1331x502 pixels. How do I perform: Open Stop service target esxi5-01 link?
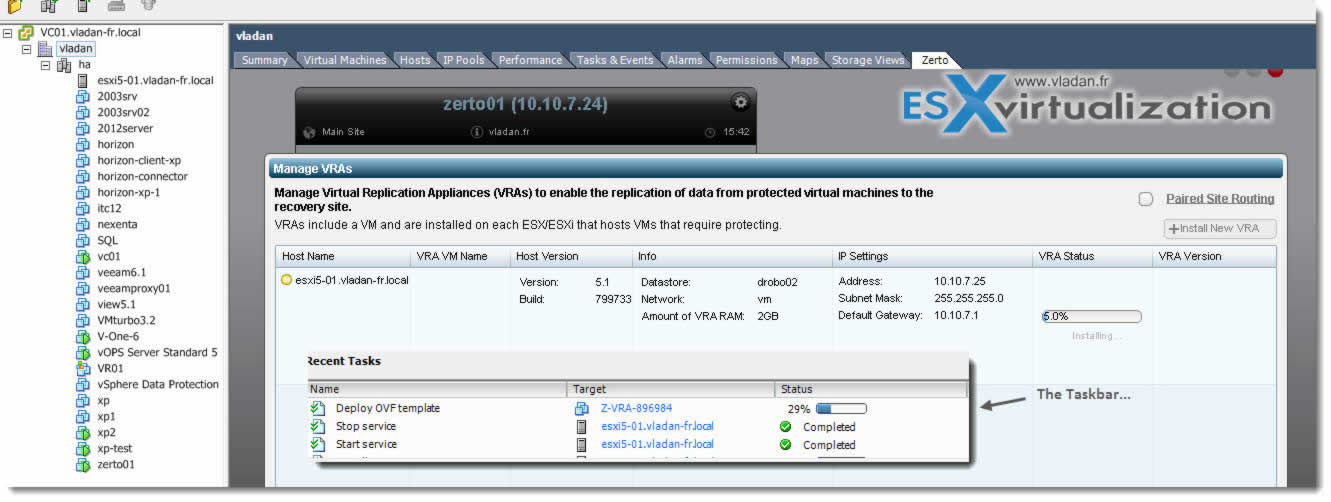coord(657,426)
